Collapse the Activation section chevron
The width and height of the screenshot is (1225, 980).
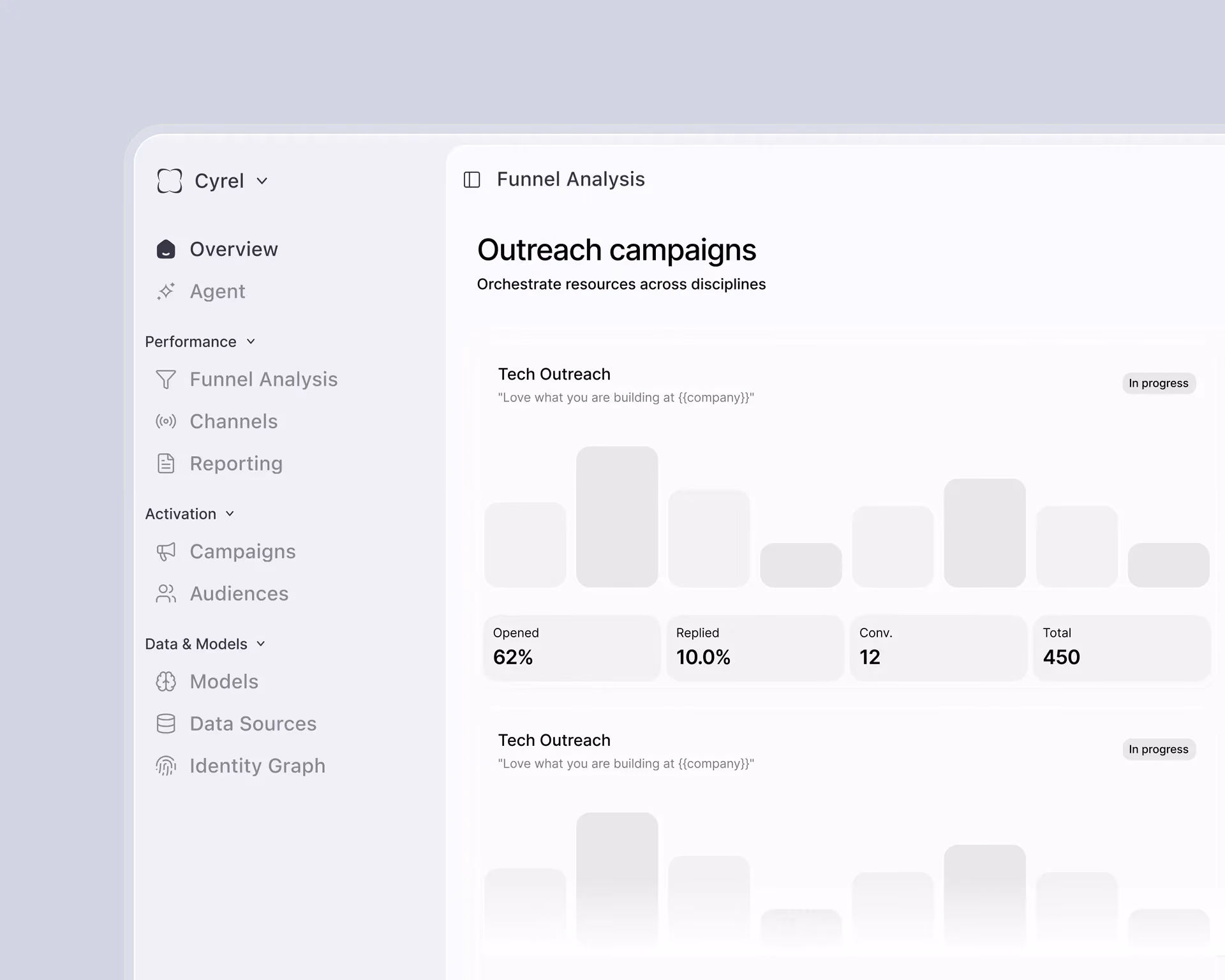pyautogui.click(x=230, y=514)
